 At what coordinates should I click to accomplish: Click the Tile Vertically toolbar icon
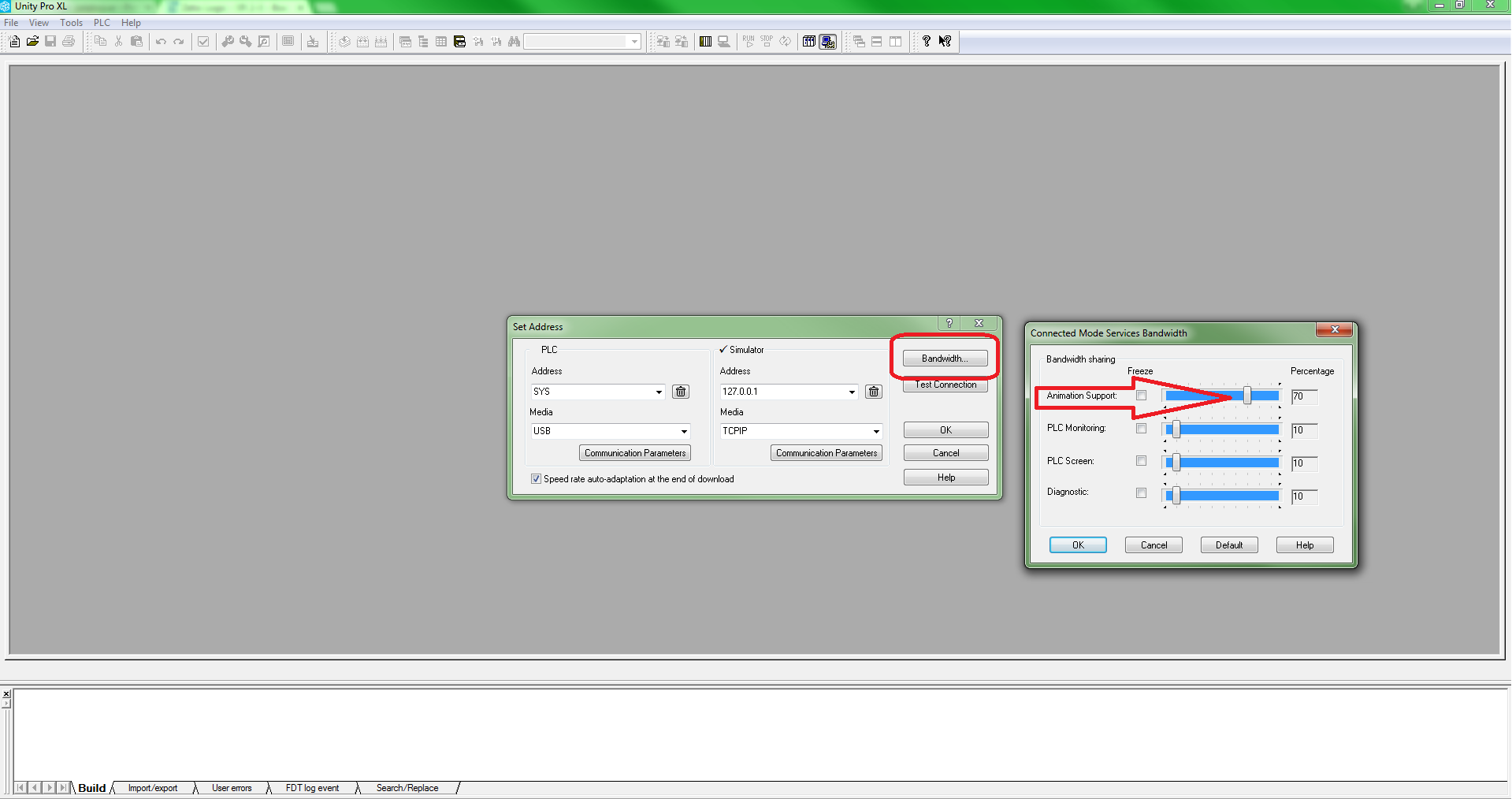point(896,41)
